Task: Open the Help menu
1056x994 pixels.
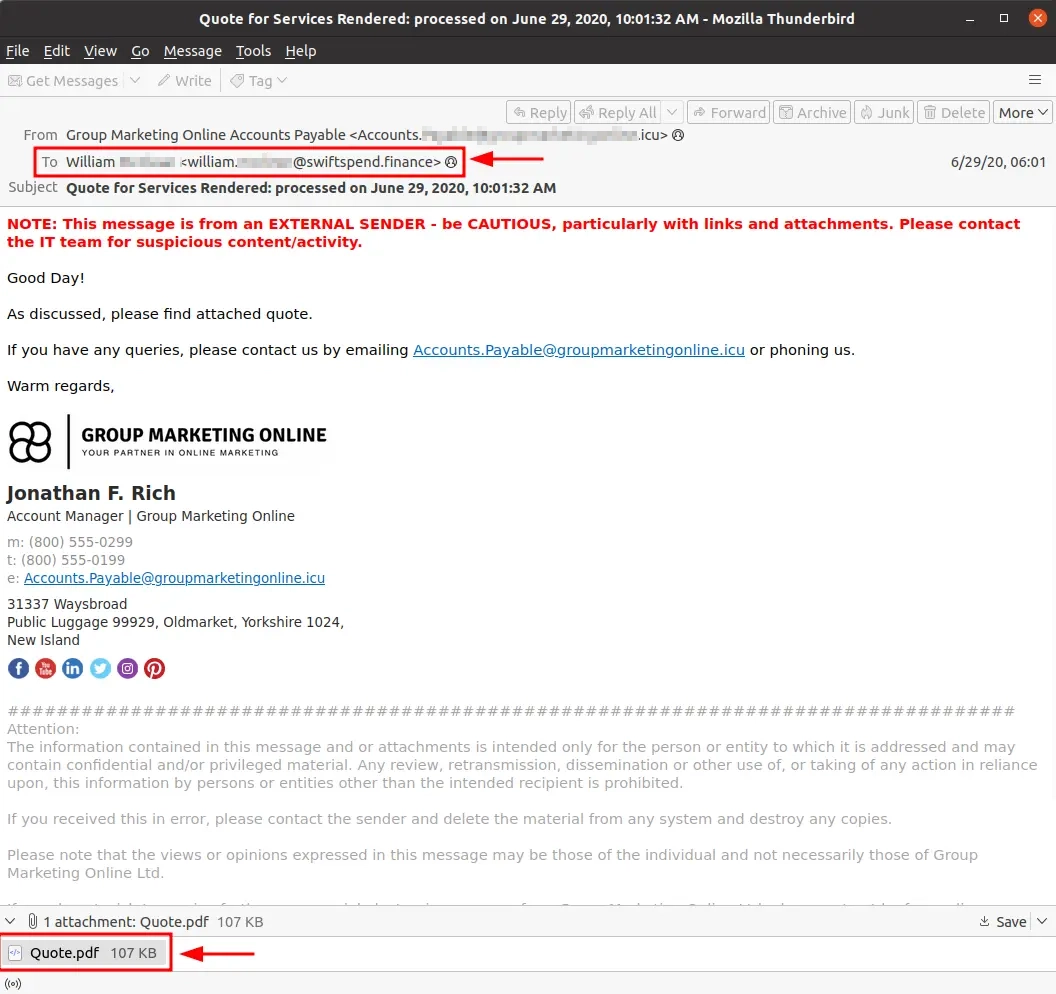Action: coord(300,51)
